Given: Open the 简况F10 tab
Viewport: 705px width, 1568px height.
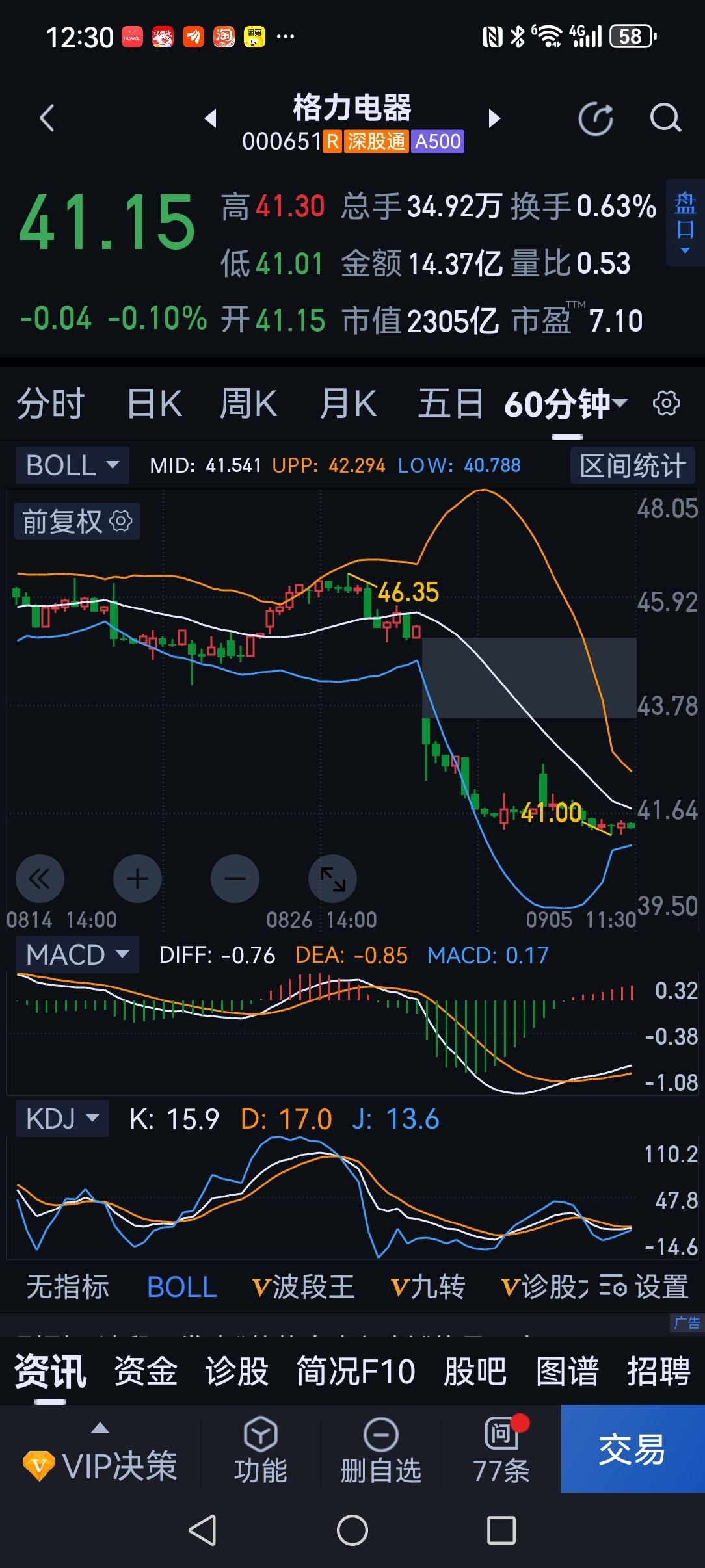Looking at the screenshot, I should tap(356, 1372).
